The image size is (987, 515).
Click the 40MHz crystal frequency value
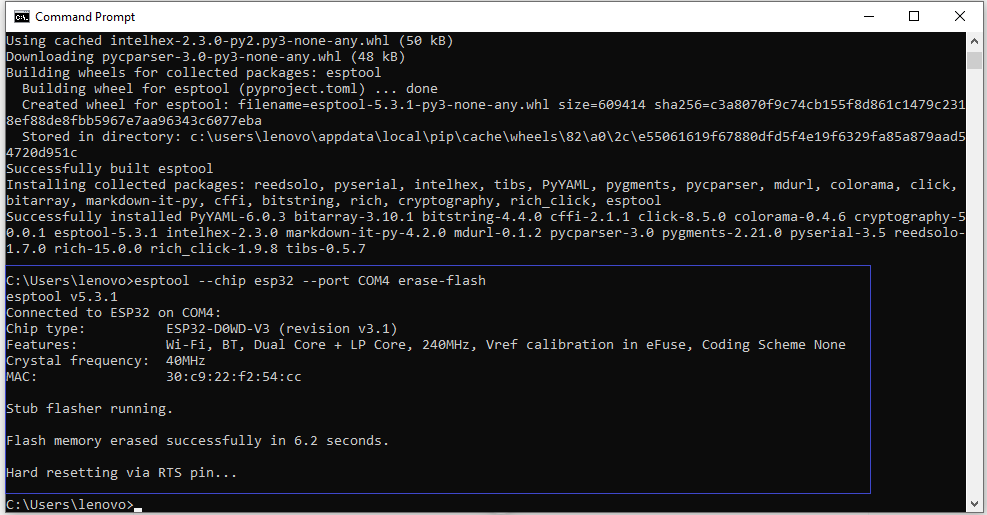click(186, 361)
